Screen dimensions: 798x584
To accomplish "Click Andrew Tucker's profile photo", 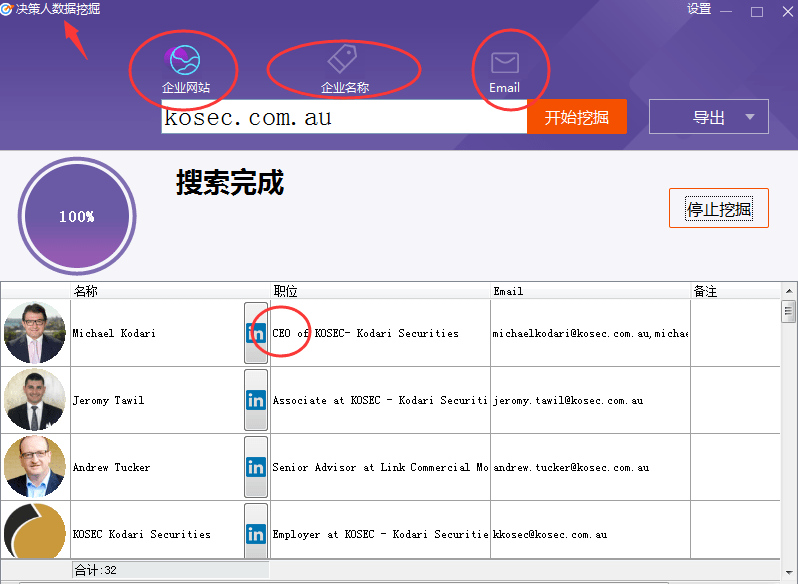I will point(35,467).
